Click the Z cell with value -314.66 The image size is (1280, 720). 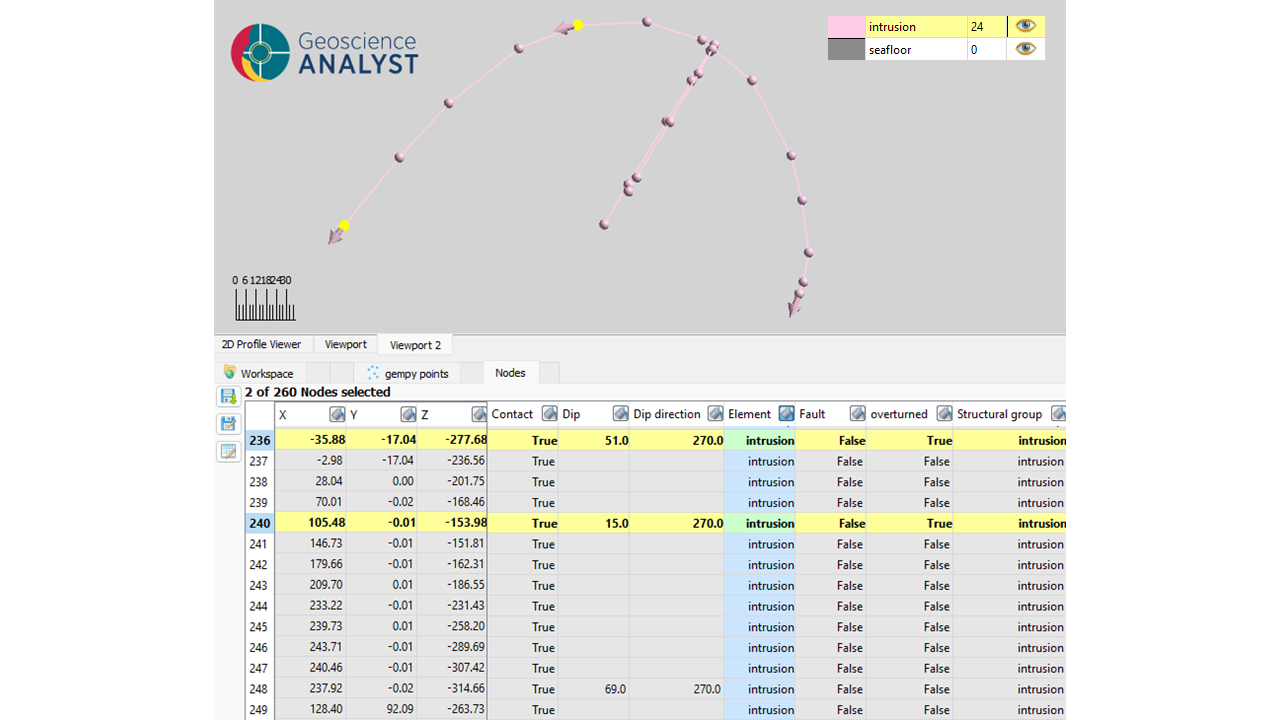click(452, 689)
